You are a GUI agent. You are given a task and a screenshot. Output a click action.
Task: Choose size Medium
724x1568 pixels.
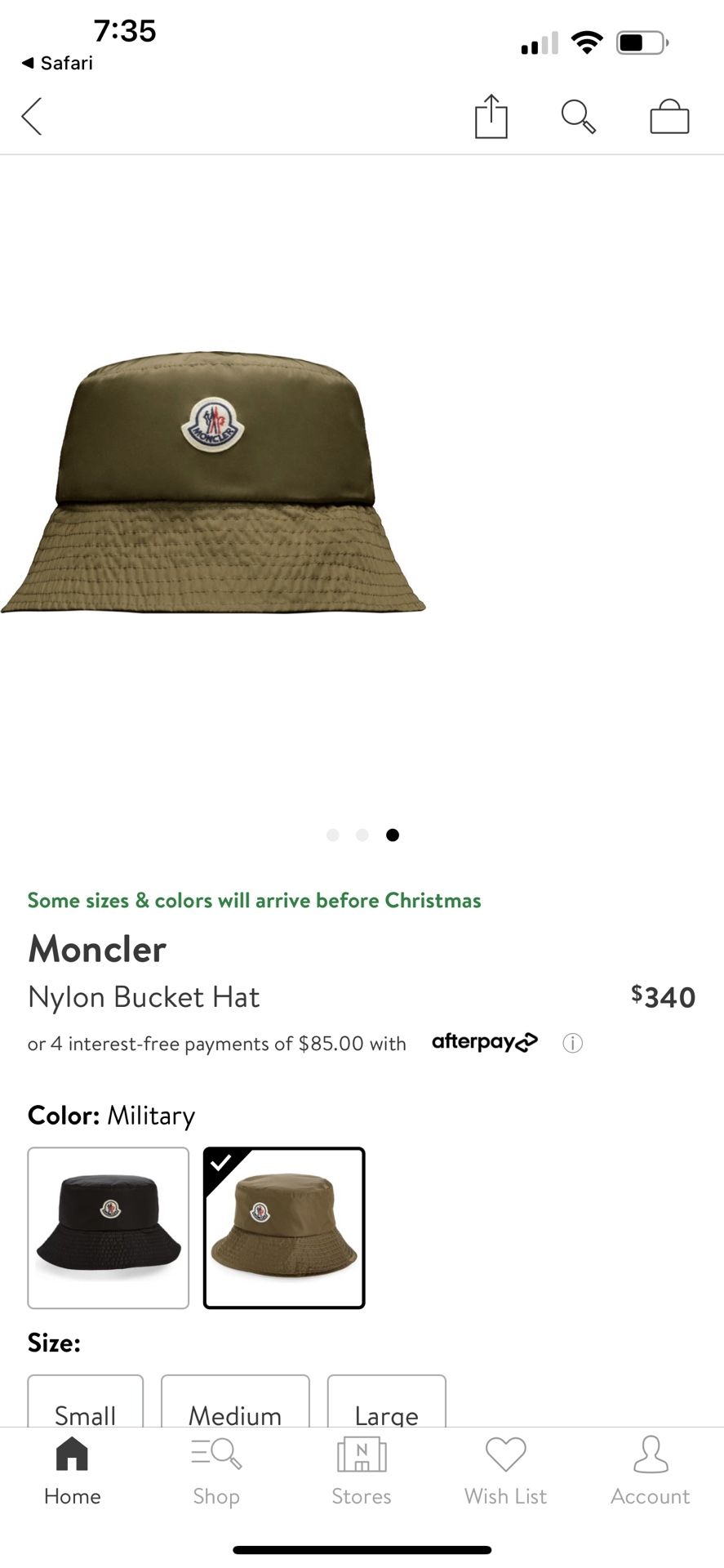click(235, 1401)
